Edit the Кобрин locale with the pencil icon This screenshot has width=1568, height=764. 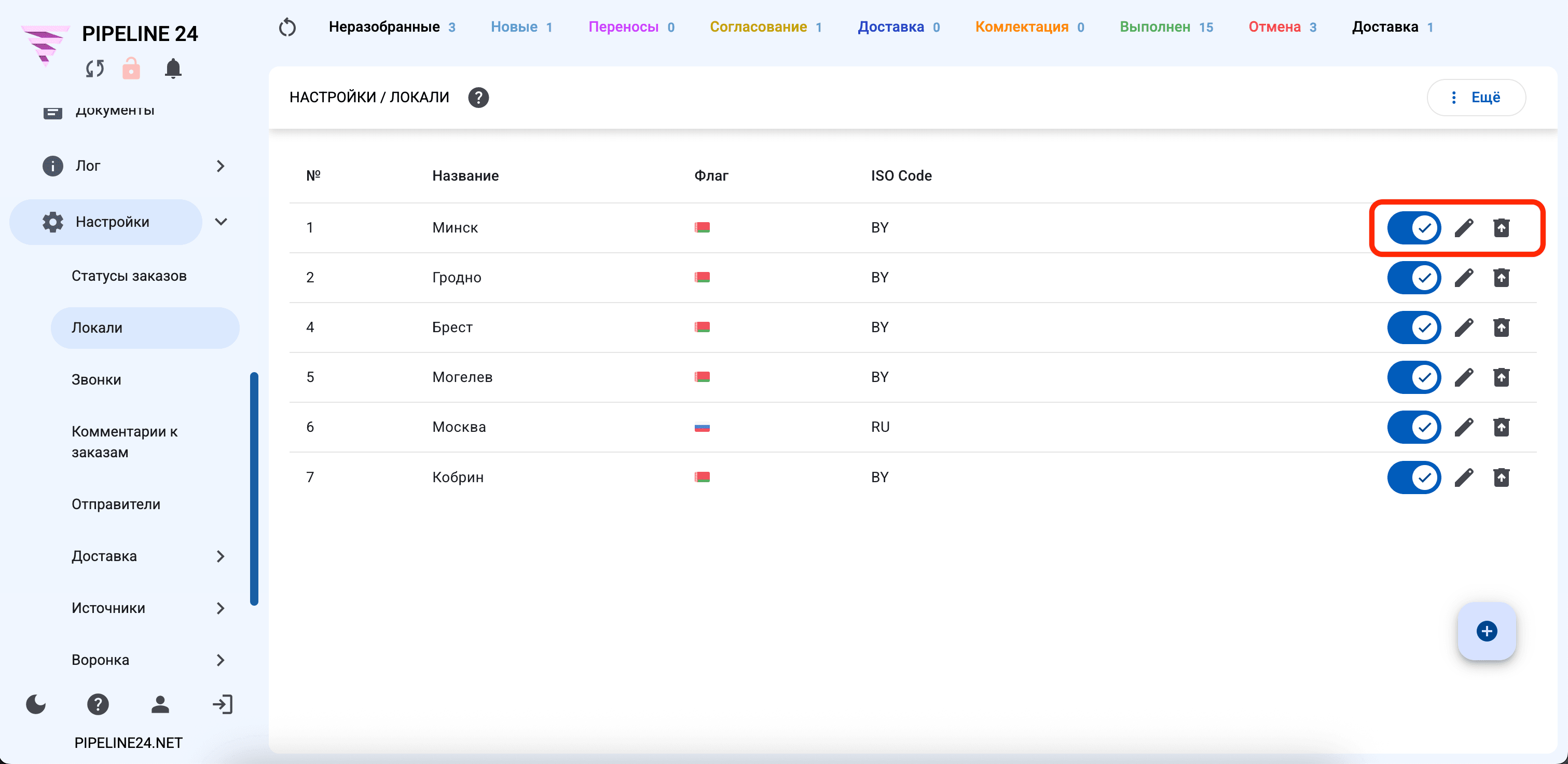(x=1464, y=477)
